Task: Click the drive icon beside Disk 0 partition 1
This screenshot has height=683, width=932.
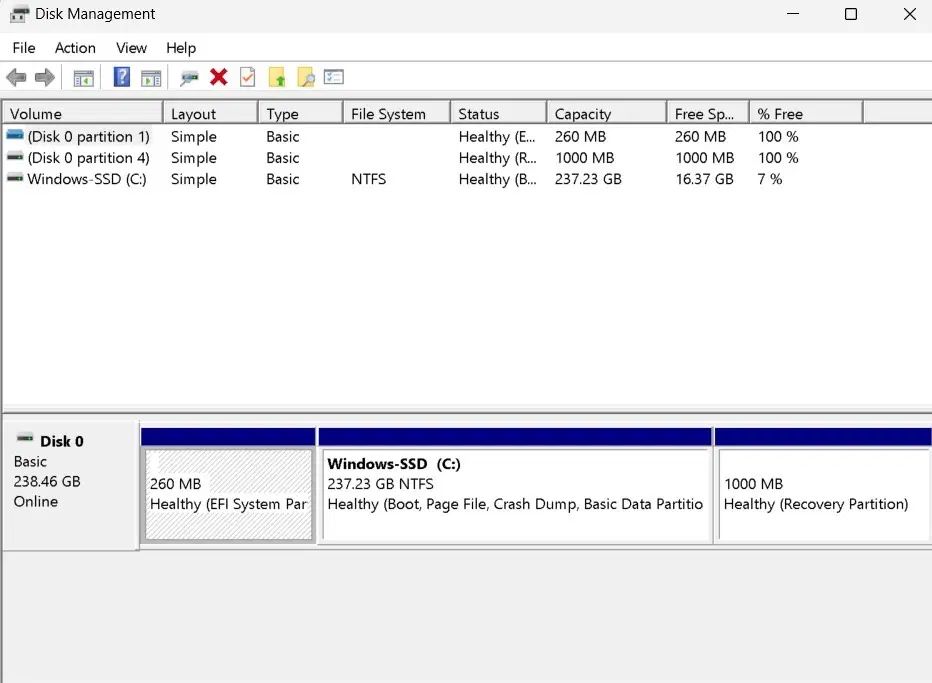Action: click(x=15, y=136)
